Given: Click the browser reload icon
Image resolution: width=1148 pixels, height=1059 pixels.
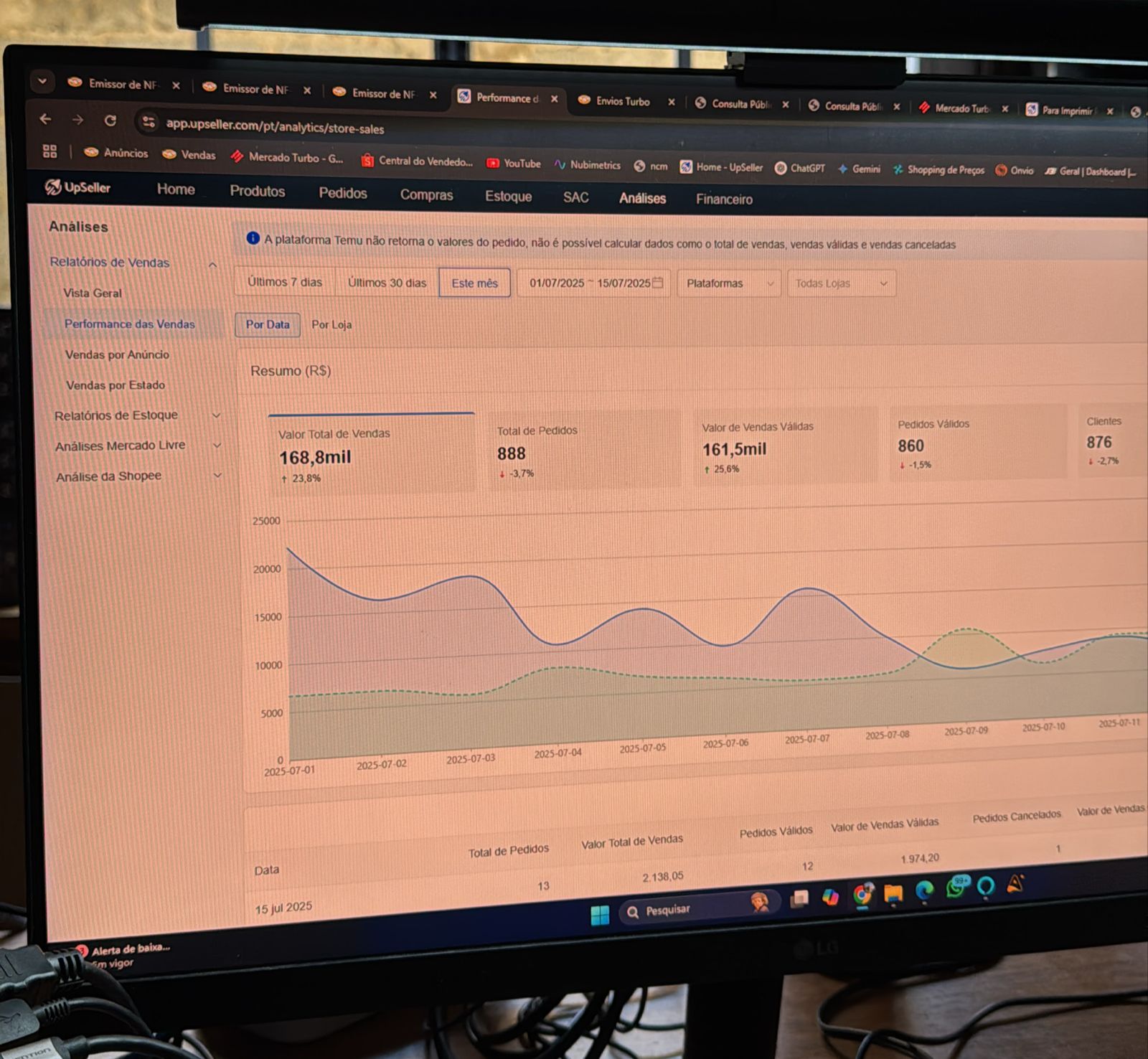Looking at the screenshot, I should [x=110, y=121].
